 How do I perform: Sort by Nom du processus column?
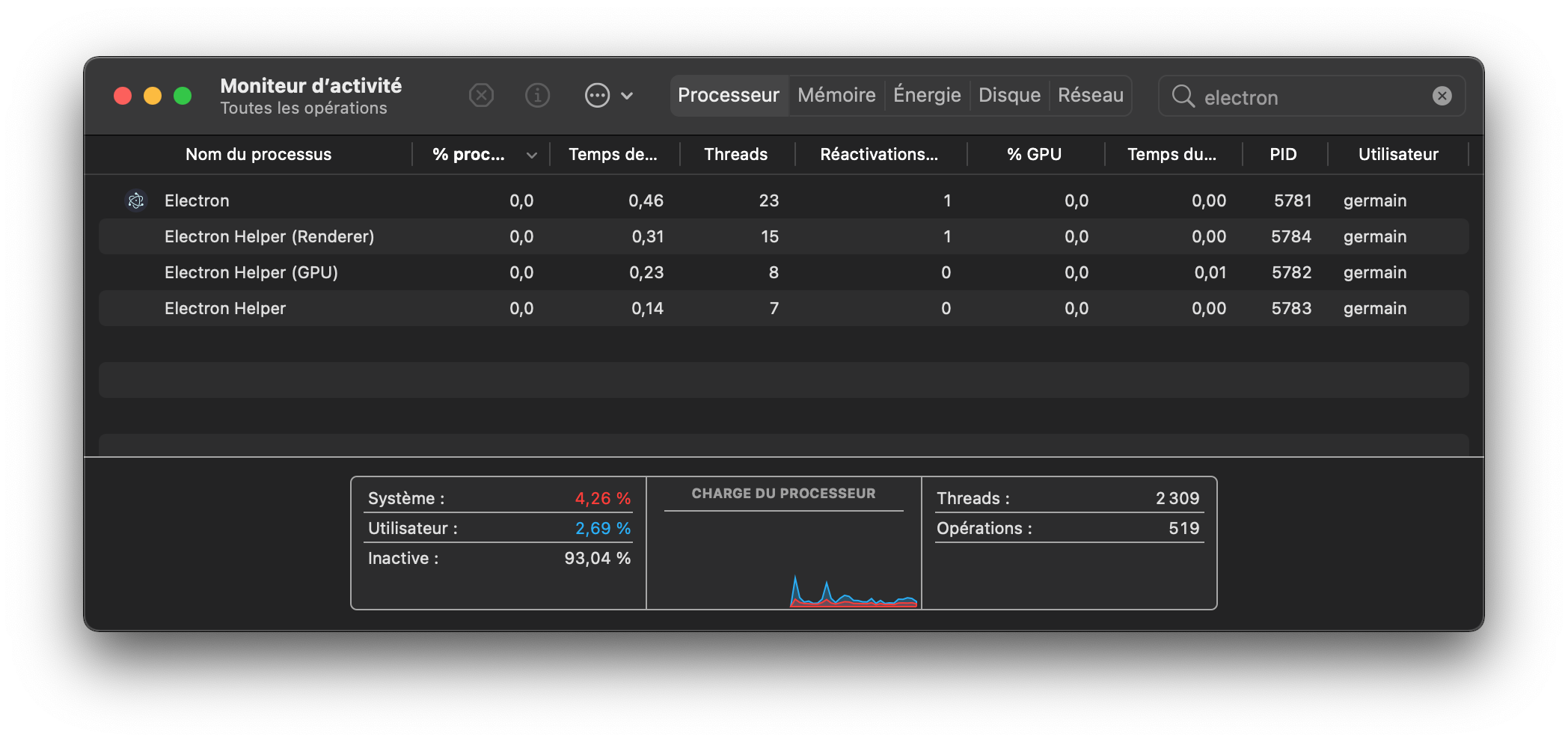coord(258,154)
